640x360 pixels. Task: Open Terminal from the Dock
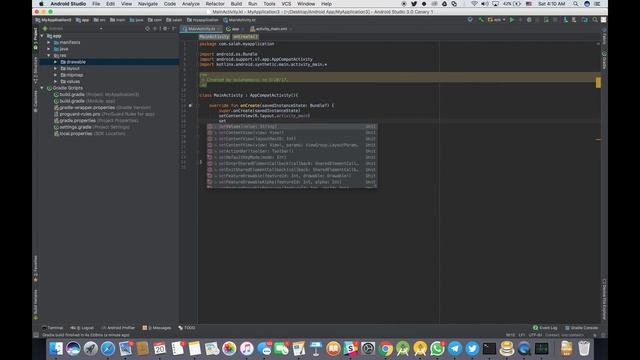489,349
